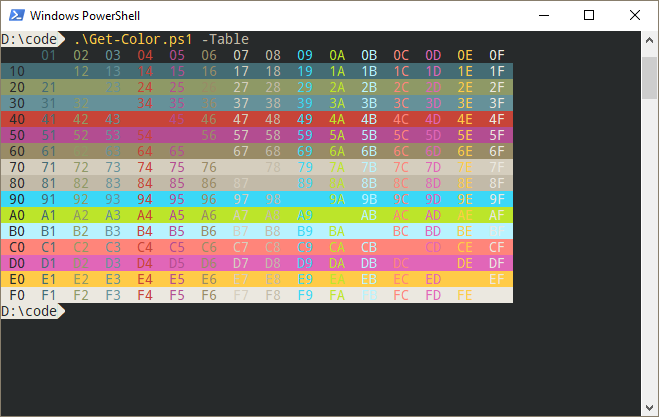Viewport: 659px width, 417px height.
Task: Click the PowerShell icon in title bar
Action: point(17,16)
